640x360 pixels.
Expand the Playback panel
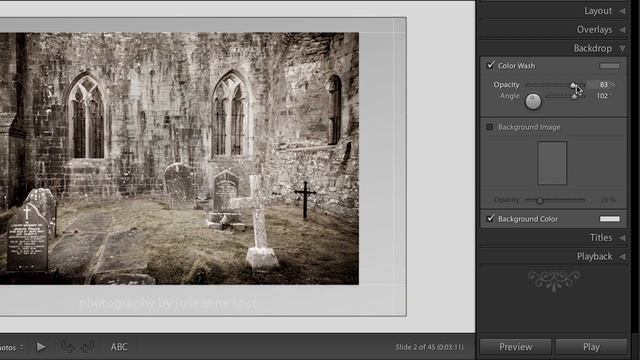click(x=622, y=256)
